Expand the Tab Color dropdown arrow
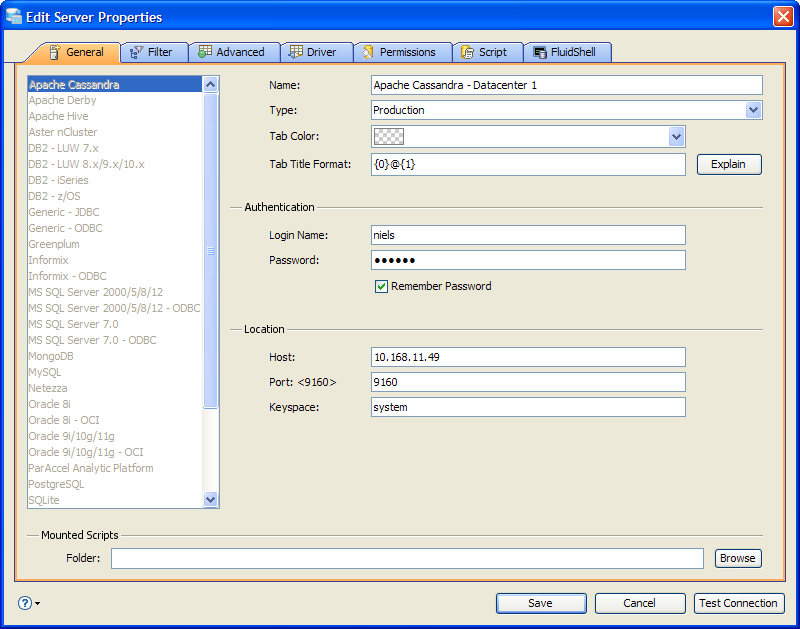This screenshot has width=800, height=629. [677, 137]
